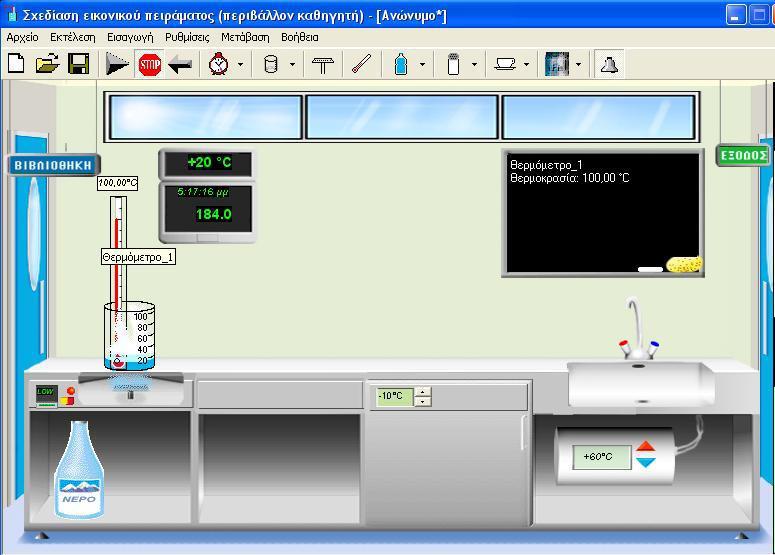This screenshot has height=555, width=775.
Task: Create a new experiment file
Action: pyautogui.click(x=16, y=64)
